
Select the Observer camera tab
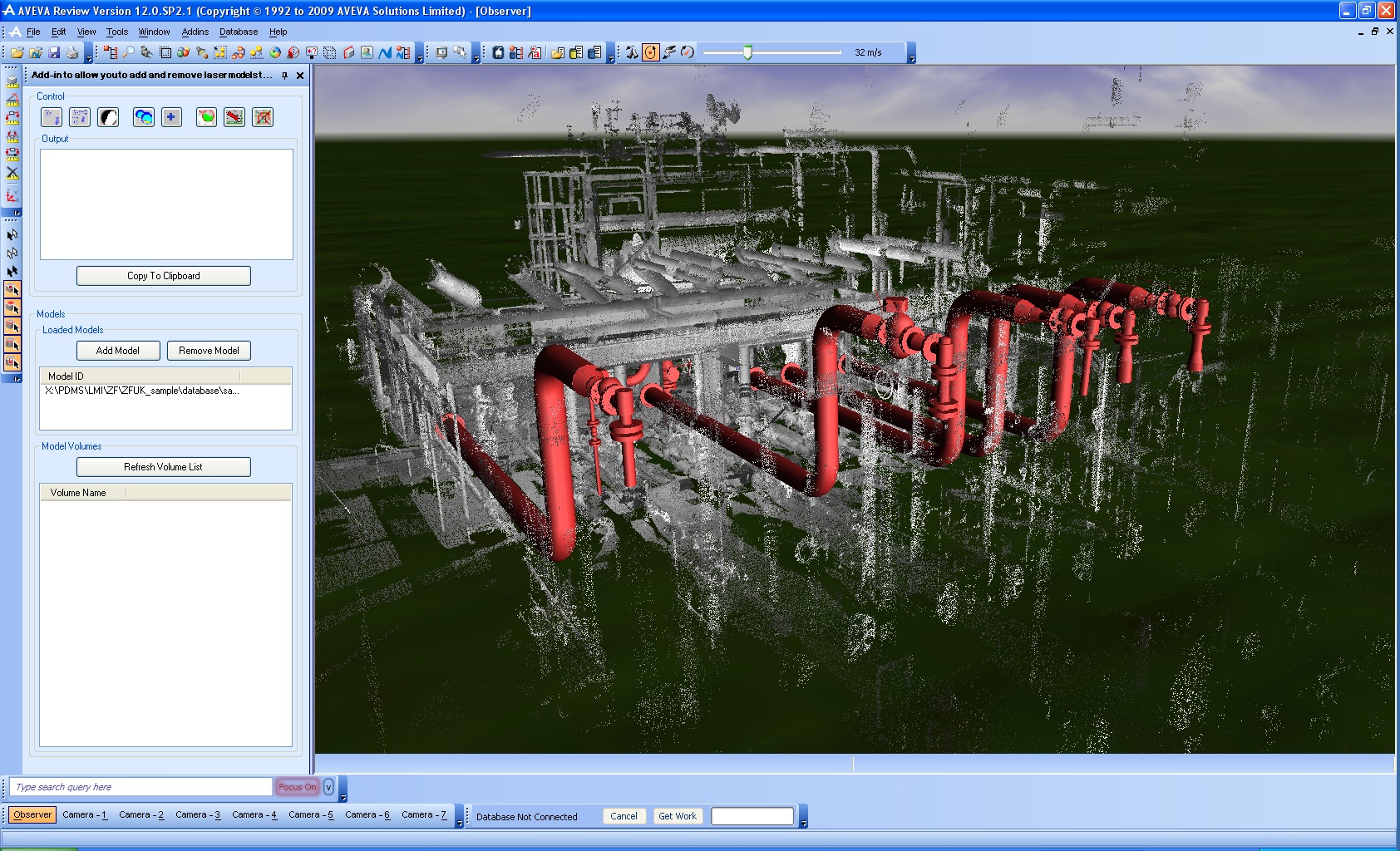(x=32, y=815)
